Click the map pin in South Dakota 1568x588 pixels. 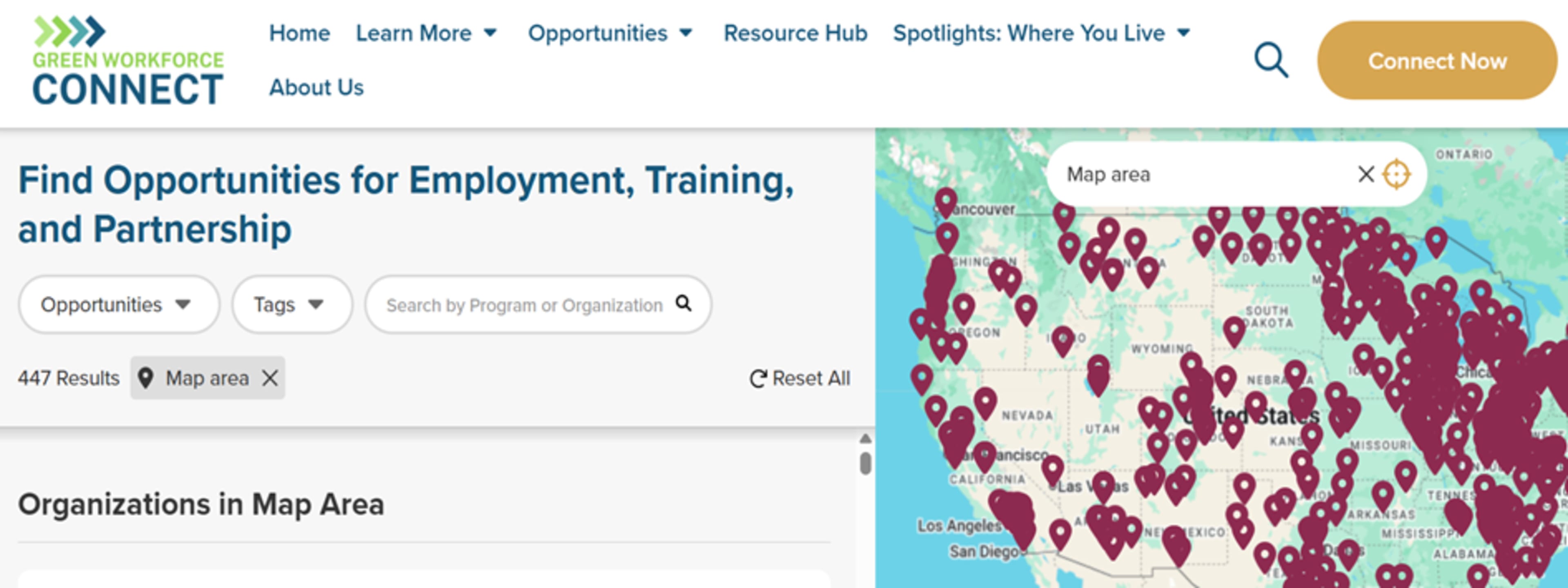(1234, 330)
